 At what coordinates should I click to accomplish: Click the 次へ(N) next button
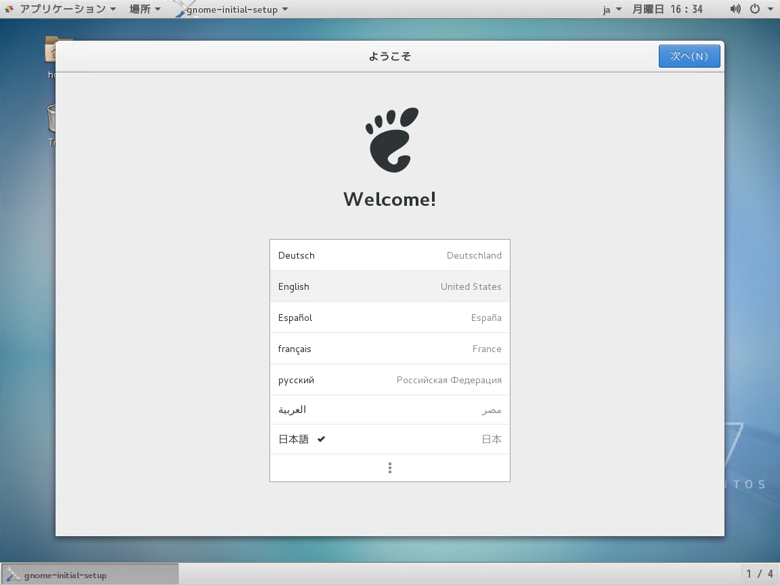[x=689, y=56]
